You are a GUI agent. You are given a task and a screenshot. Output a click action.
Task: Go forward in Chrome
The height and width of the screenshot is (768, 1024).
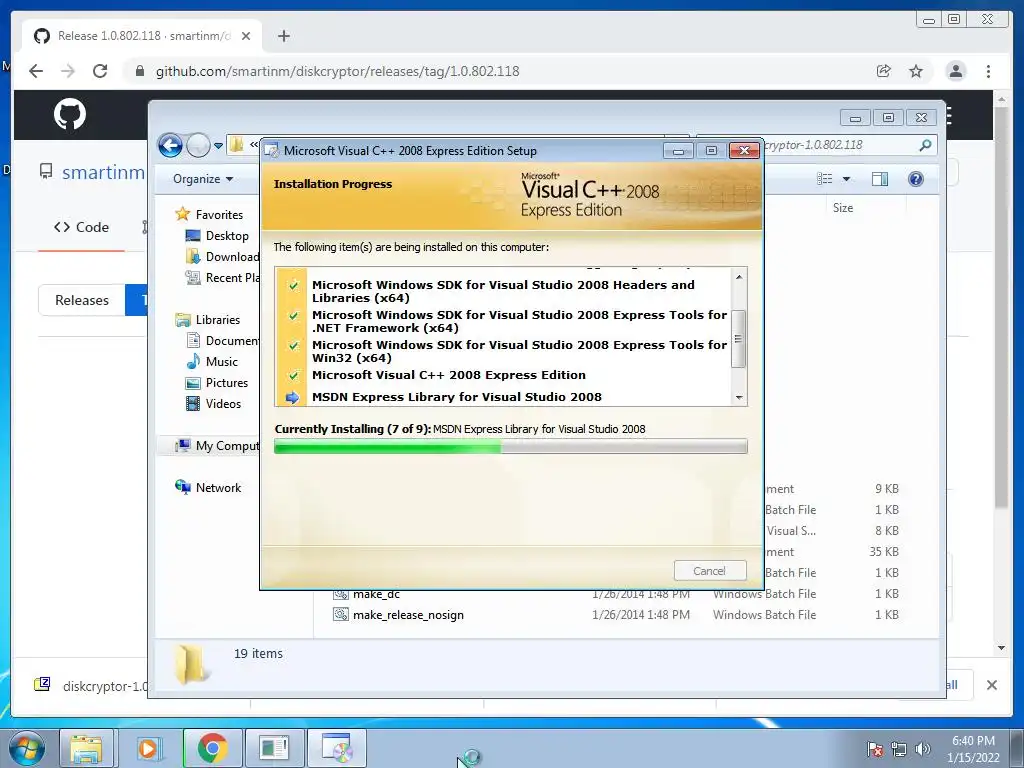click(68, 71)
